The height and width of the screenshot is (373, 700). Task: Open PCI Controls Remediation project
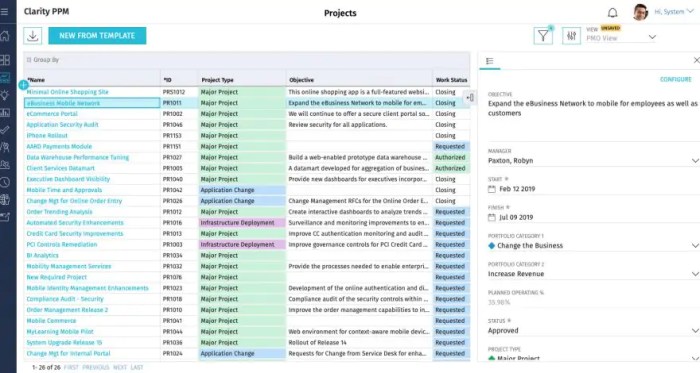pyautogui.click(x=62, y=245)
